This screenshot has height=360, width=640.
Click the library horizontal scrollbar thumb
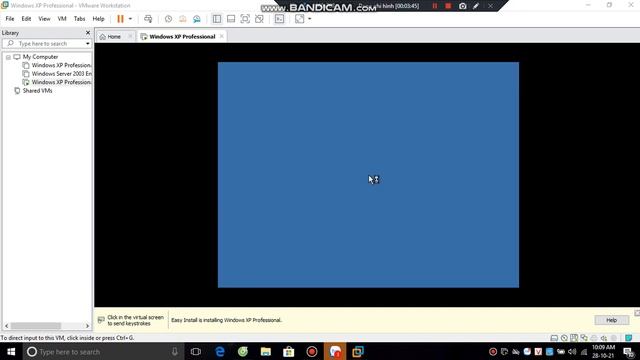click(36, 326)
